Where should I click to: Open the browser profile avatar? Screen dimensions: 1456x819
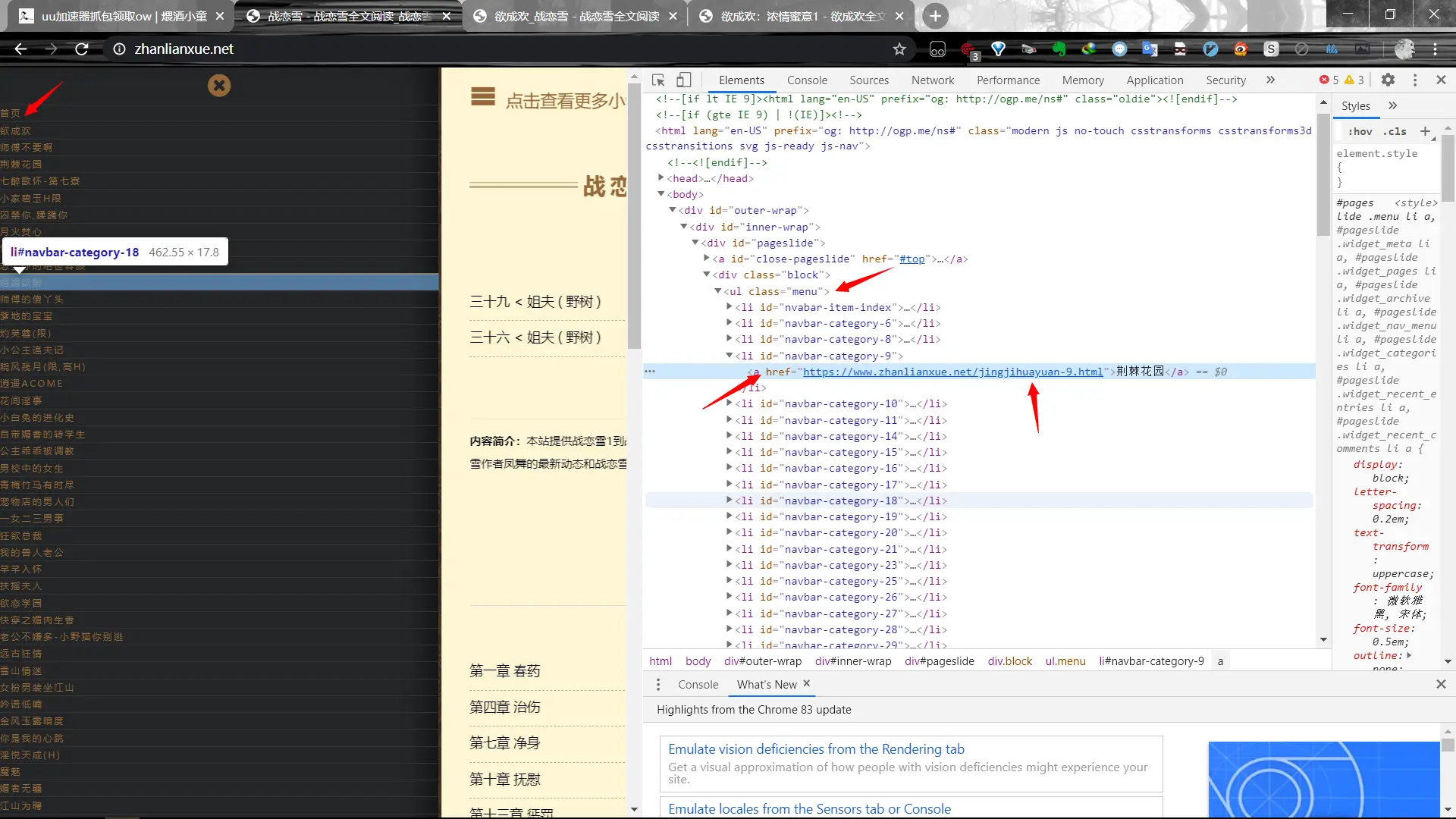click(1405, 49)
